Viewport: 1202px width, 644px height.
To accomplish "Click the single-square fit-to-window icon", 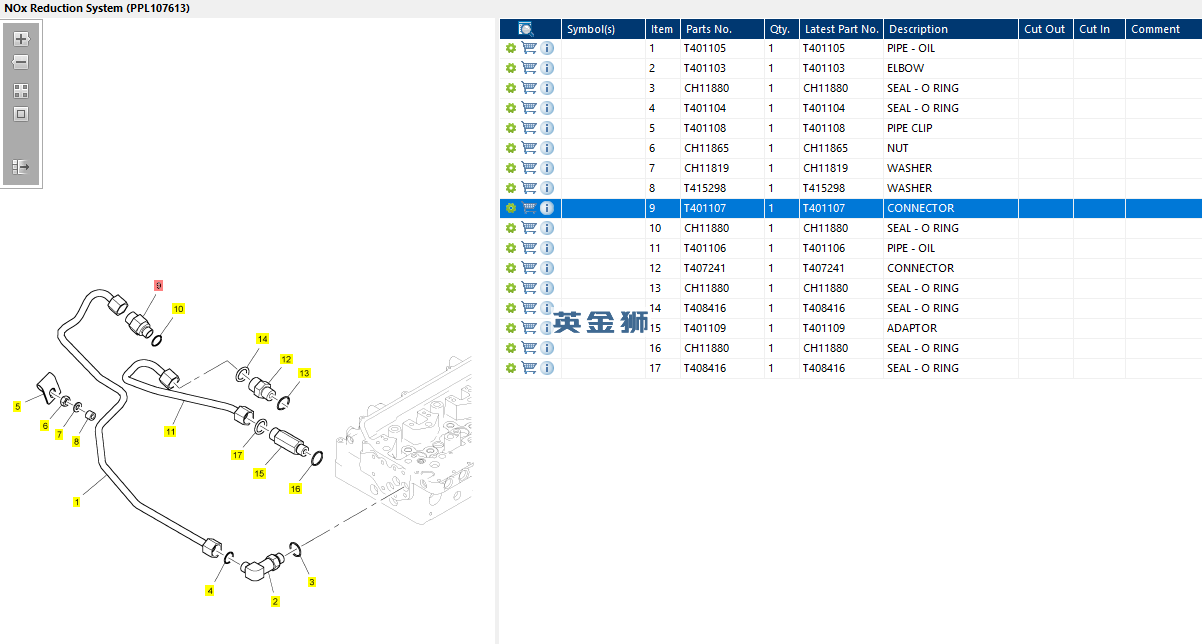I will click(21, 114).
